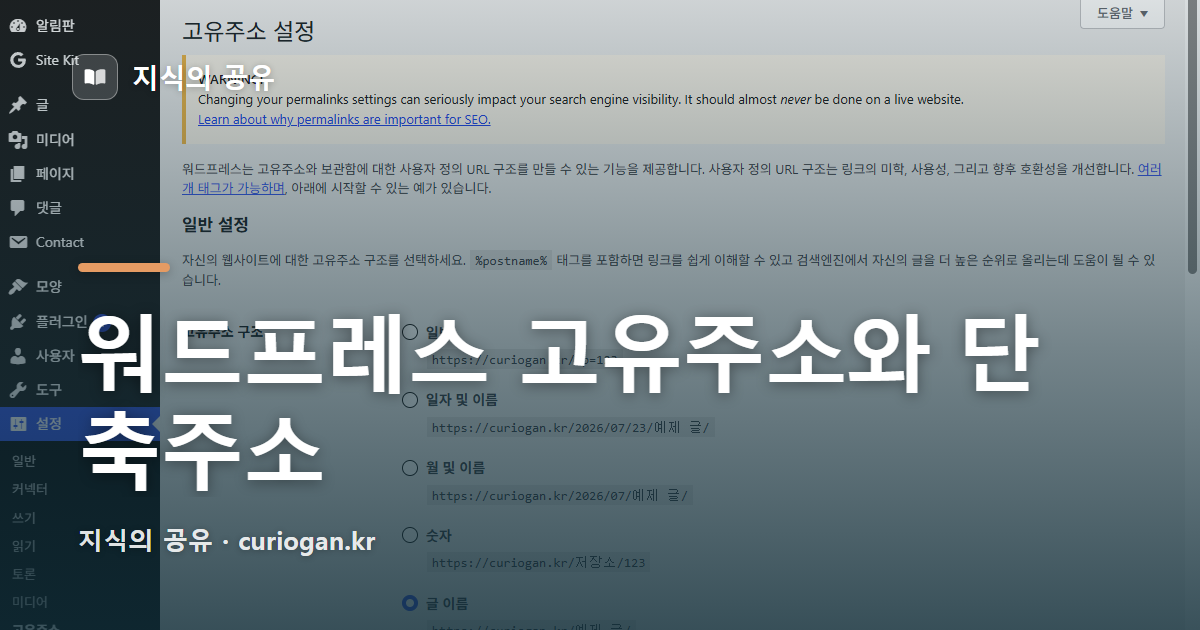The height and width of the screenshot is (630, 1200).
Task: Go to the 일반 settings submenu
Action: [x=24, y=461]
